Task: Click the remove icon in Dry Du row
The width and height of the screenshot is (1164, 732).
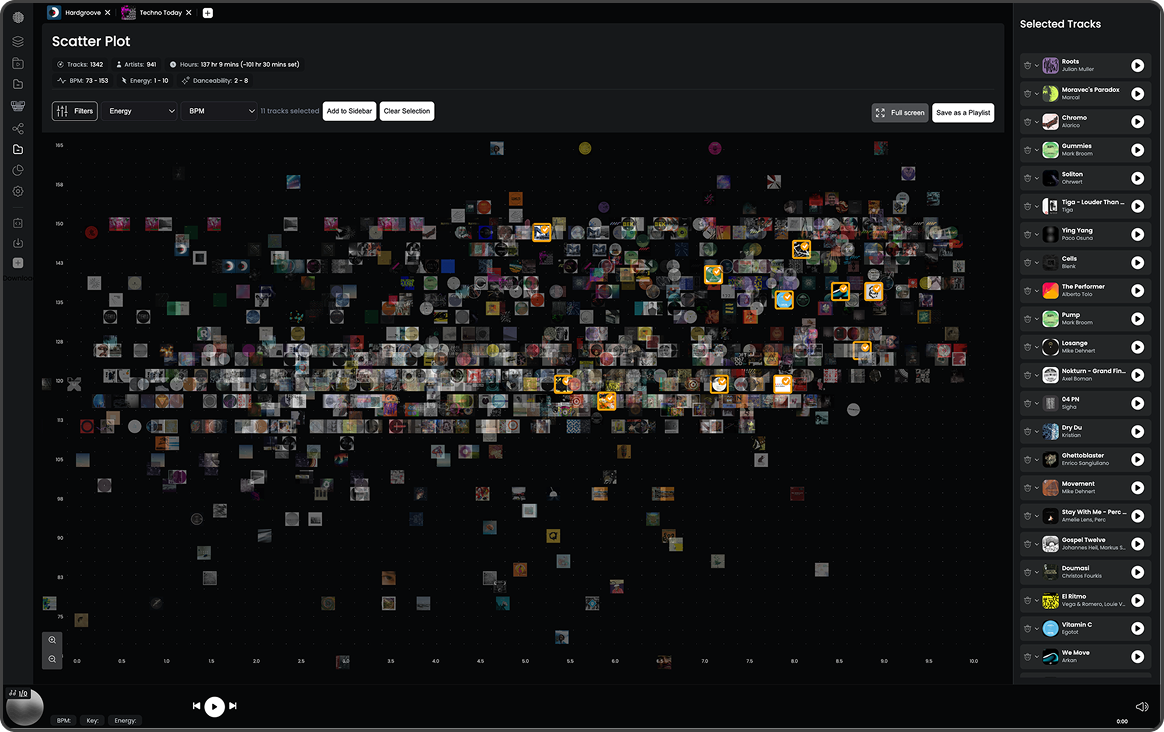Action: tap(1027, 431)
